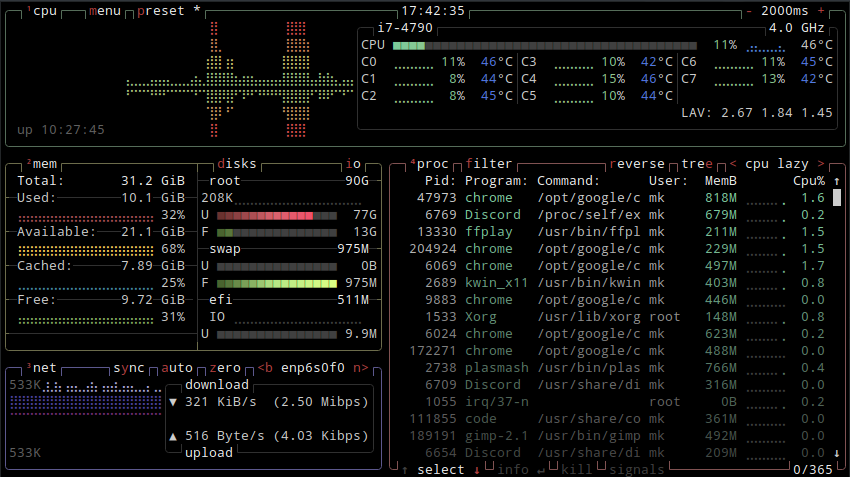850x477 pixels.
Task: Select Xorg process row
Action: click(x=617, y=317)
